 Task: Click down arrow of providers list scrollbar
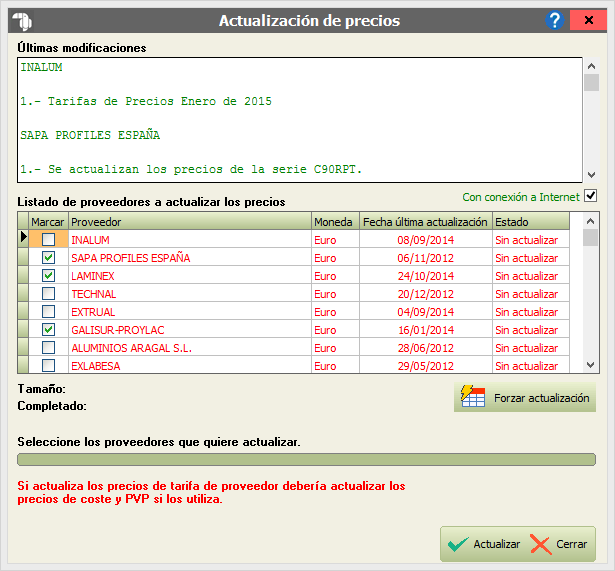coord(590,365)
